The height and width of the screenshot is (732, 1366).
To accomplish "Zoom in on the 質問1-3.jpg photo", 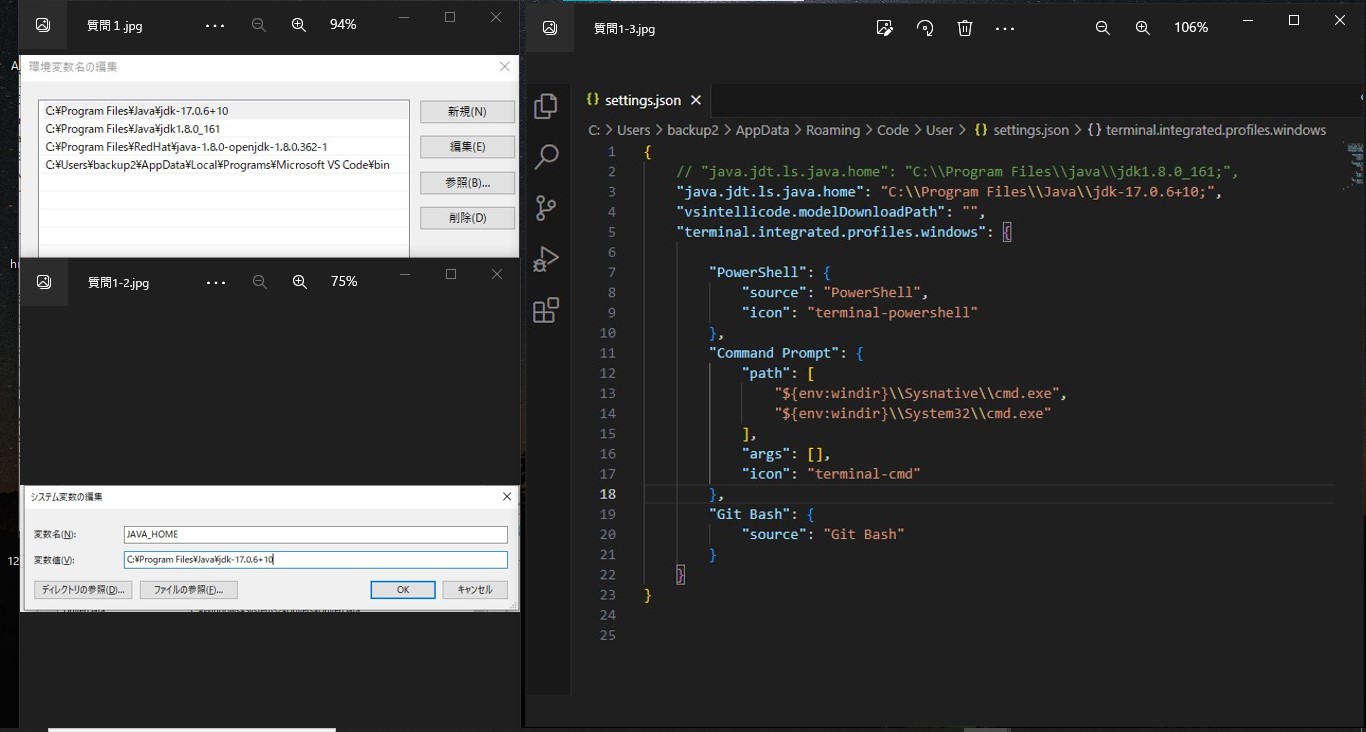I will 1142,28.
